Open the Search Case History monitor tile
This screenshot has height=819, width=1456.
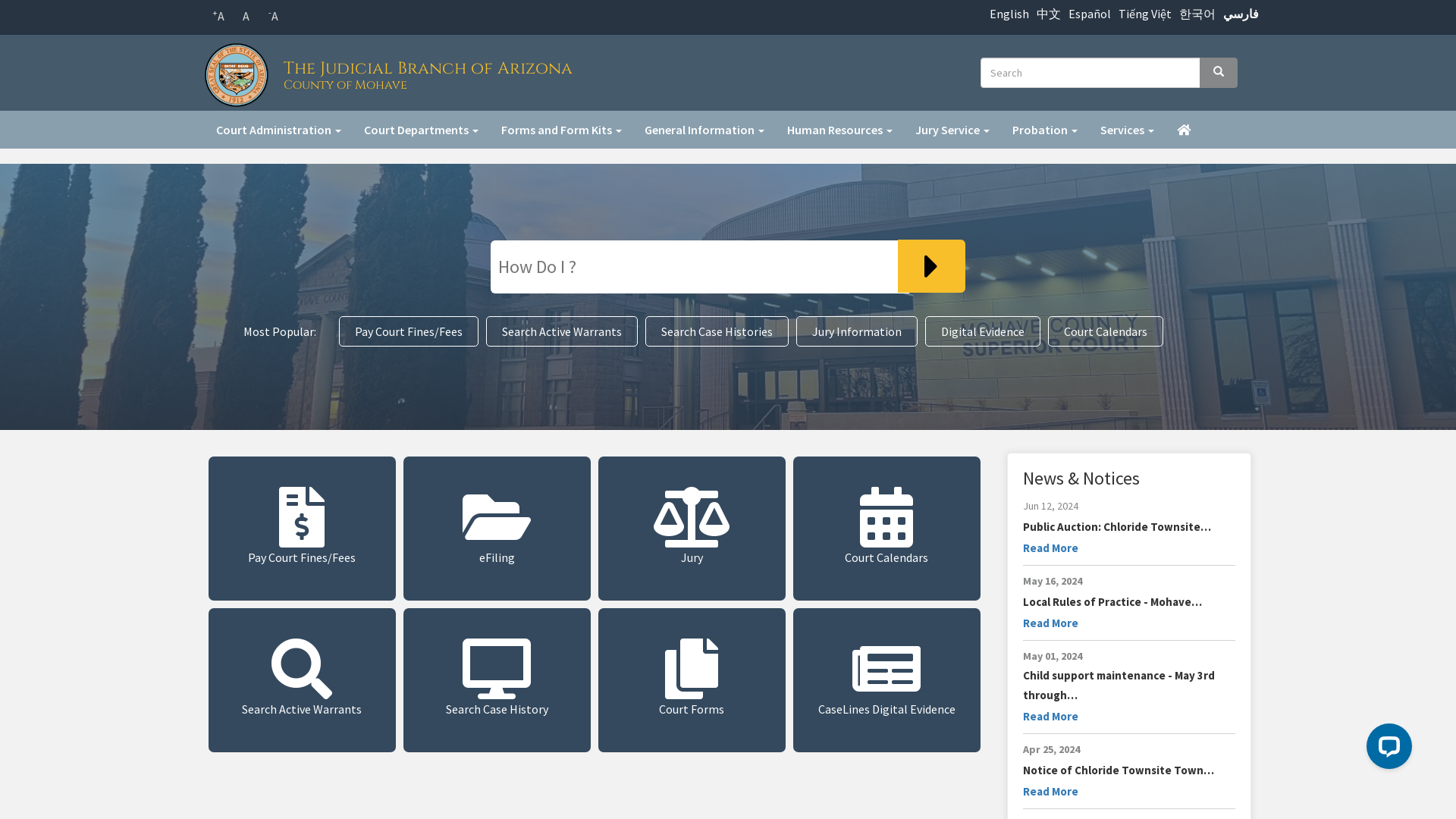pos(497,679)
